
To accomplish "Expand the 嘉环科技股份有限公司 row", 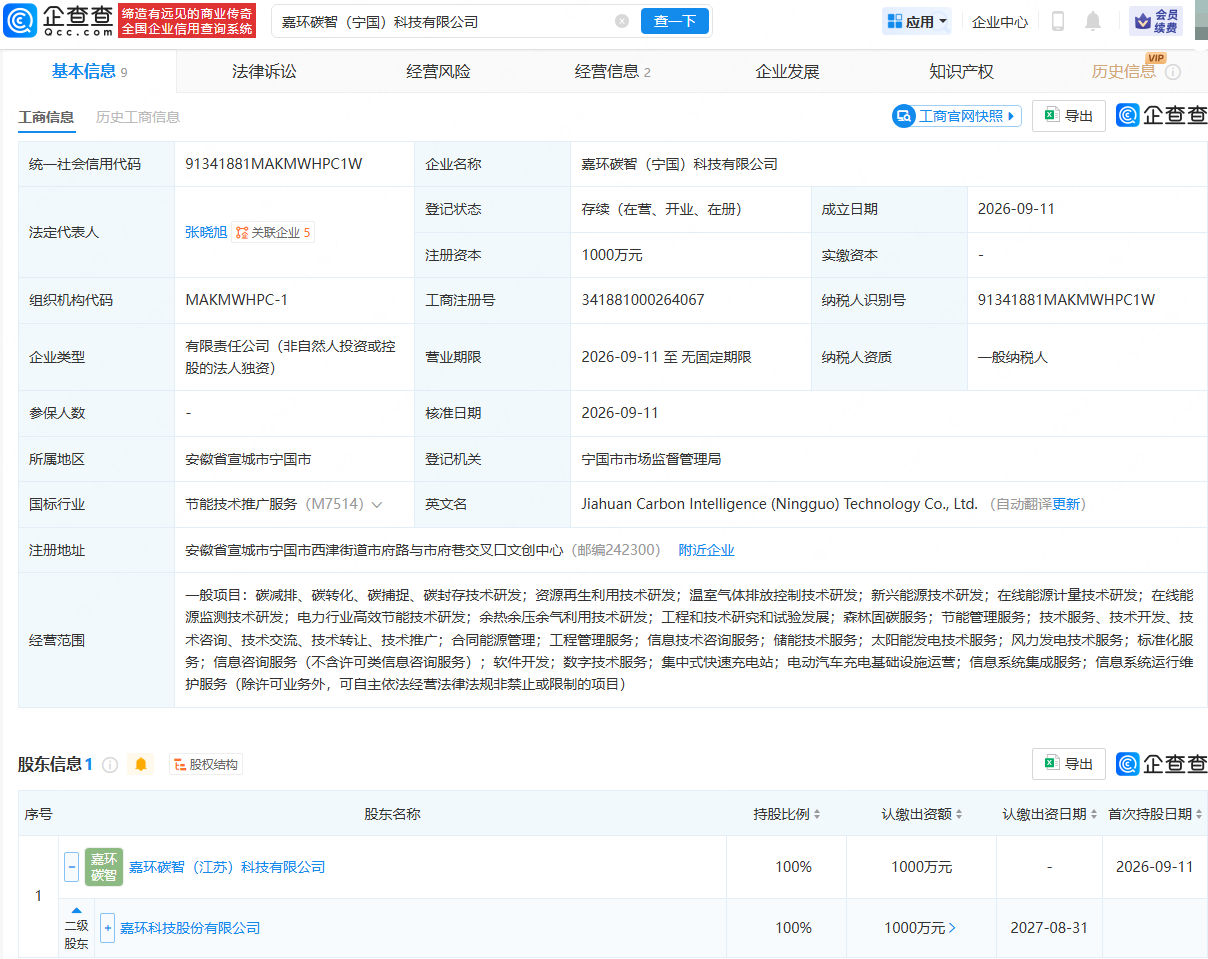I will (107, 928).
